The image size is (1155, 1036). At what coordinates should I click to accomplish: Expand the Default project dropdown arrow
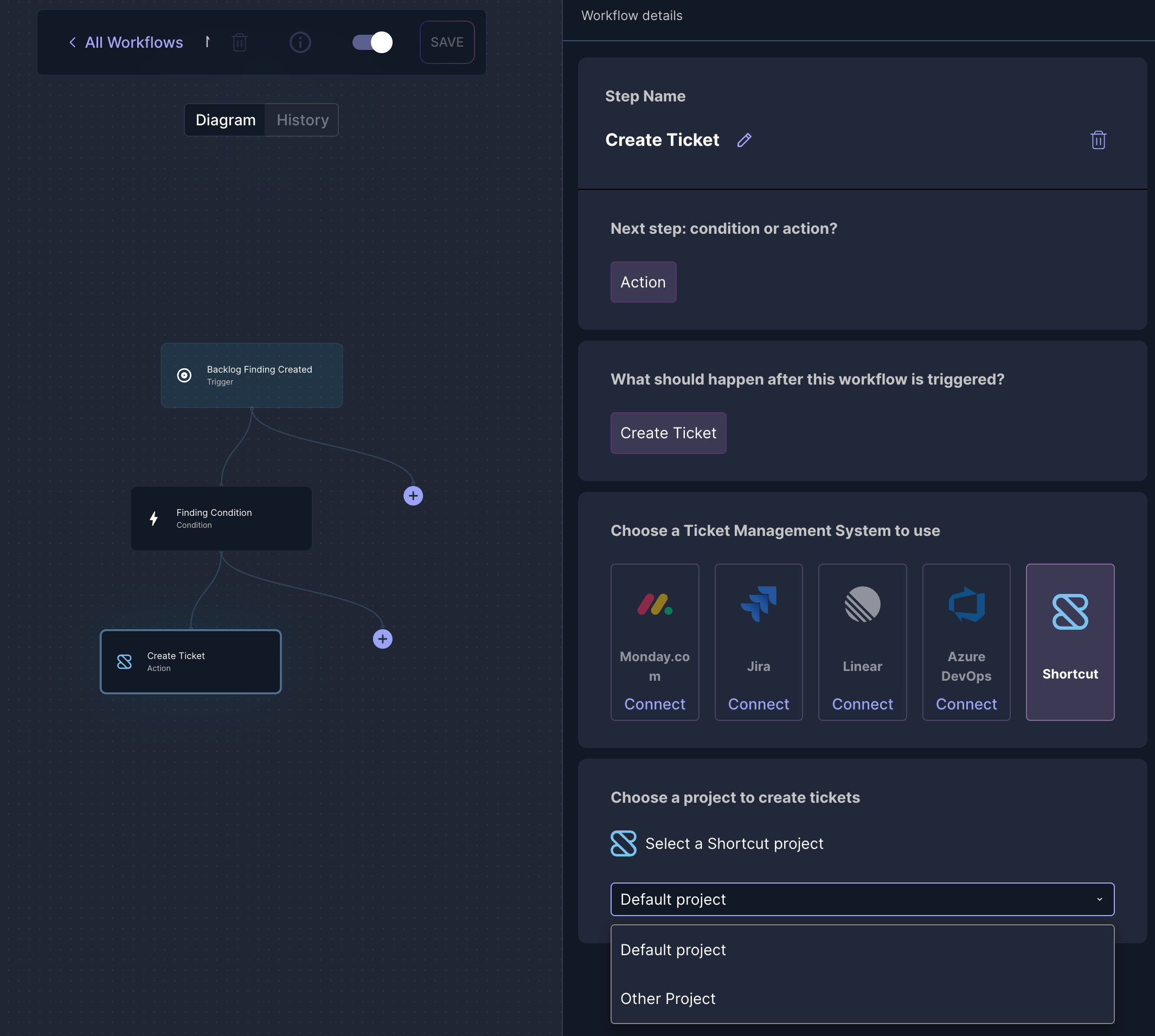(1099, 899)
